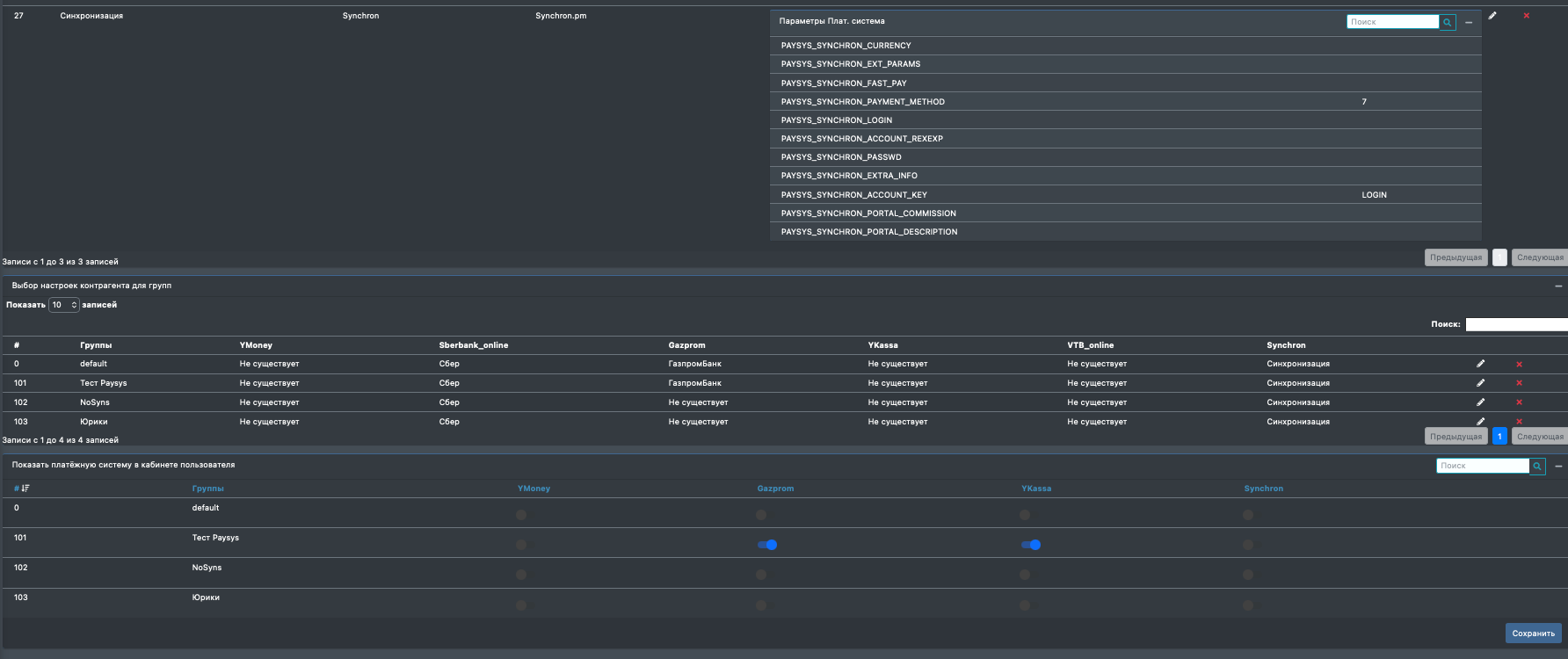
Task: Click the Сохранить button
Action: [1533, 633]
